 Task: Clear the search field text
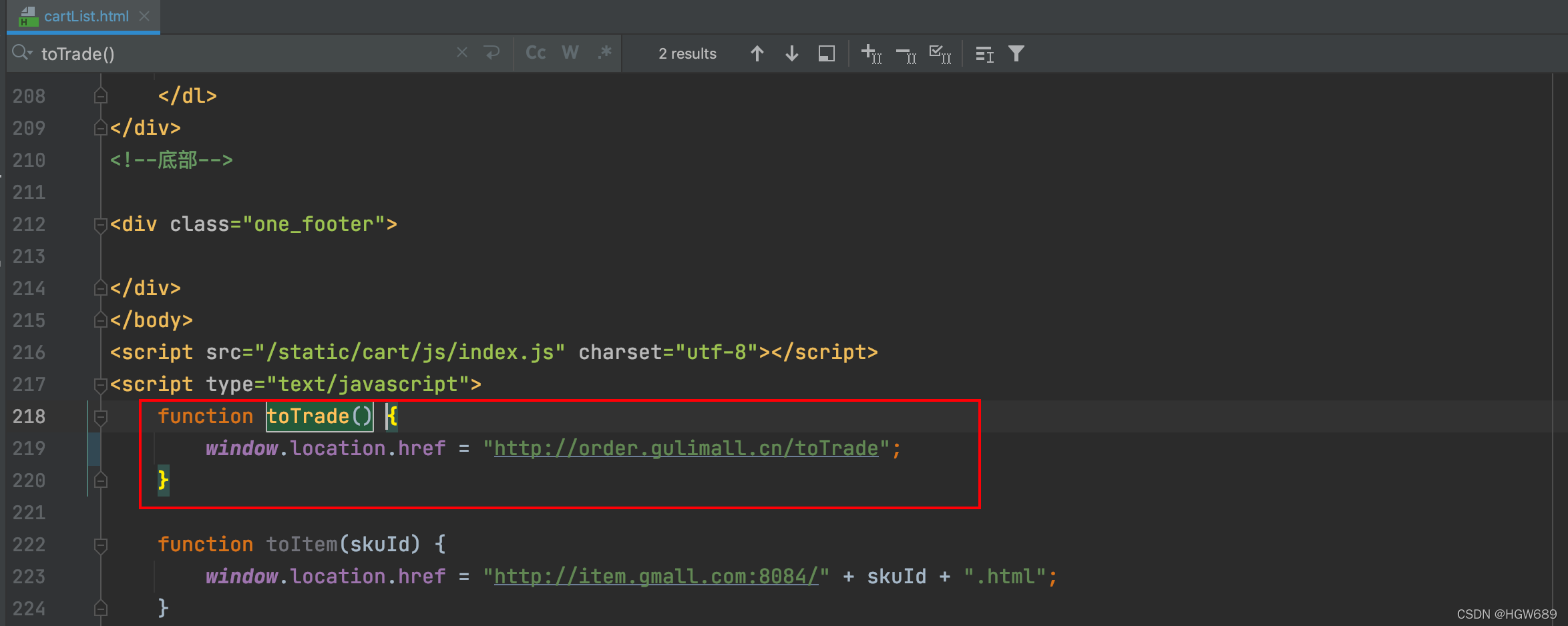click(x=462, y=53)
